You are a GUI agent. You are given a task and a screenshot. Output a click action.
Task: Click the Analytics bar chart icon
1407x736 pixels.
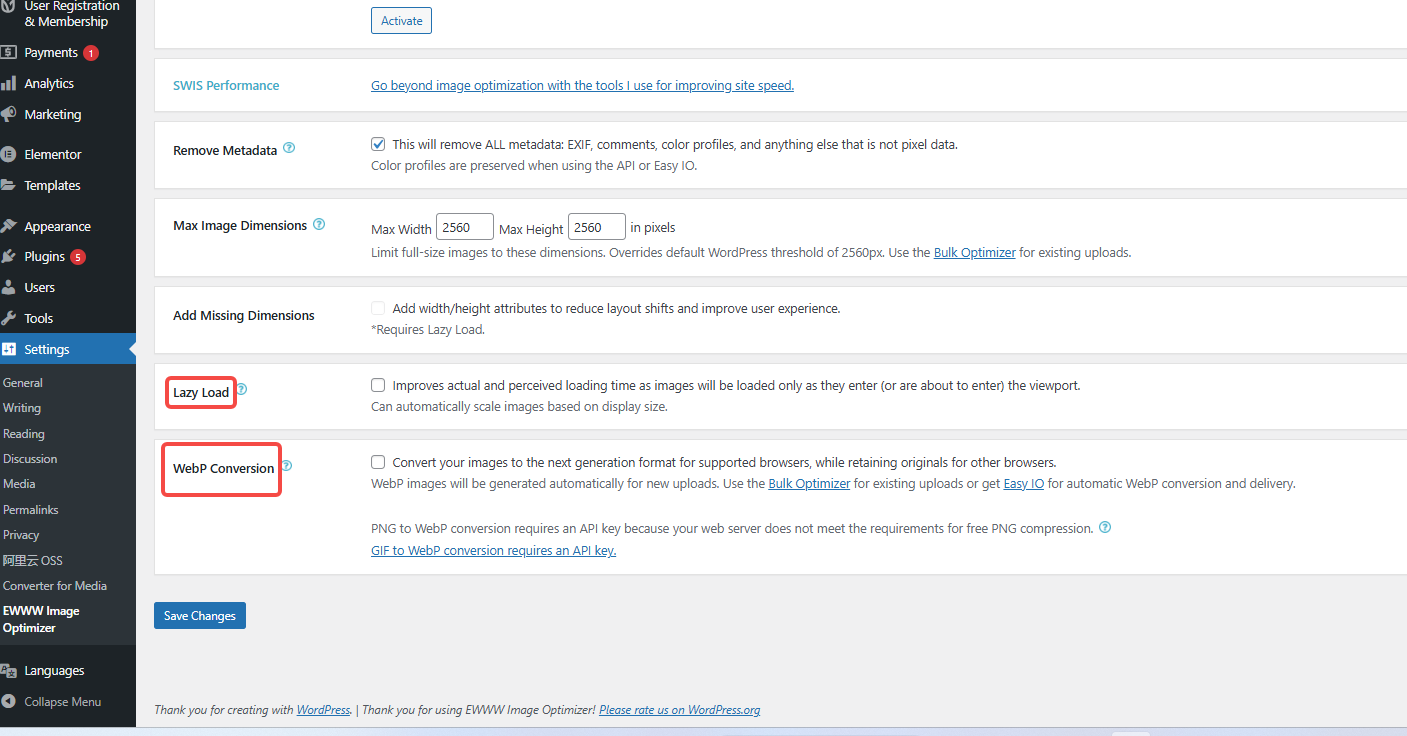9,84
